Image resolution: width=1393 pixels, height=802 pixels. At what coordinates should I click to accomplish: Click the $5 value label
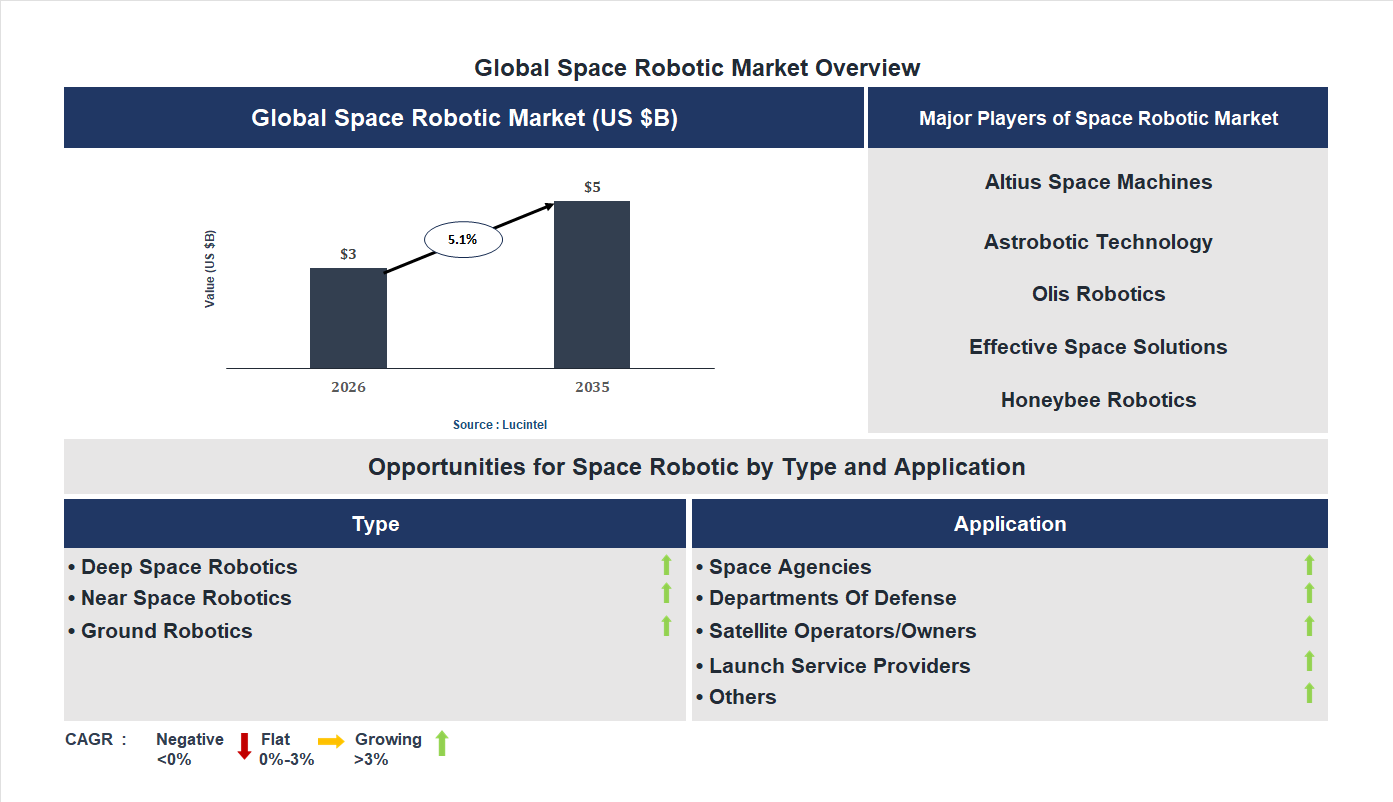click(592, 187)
